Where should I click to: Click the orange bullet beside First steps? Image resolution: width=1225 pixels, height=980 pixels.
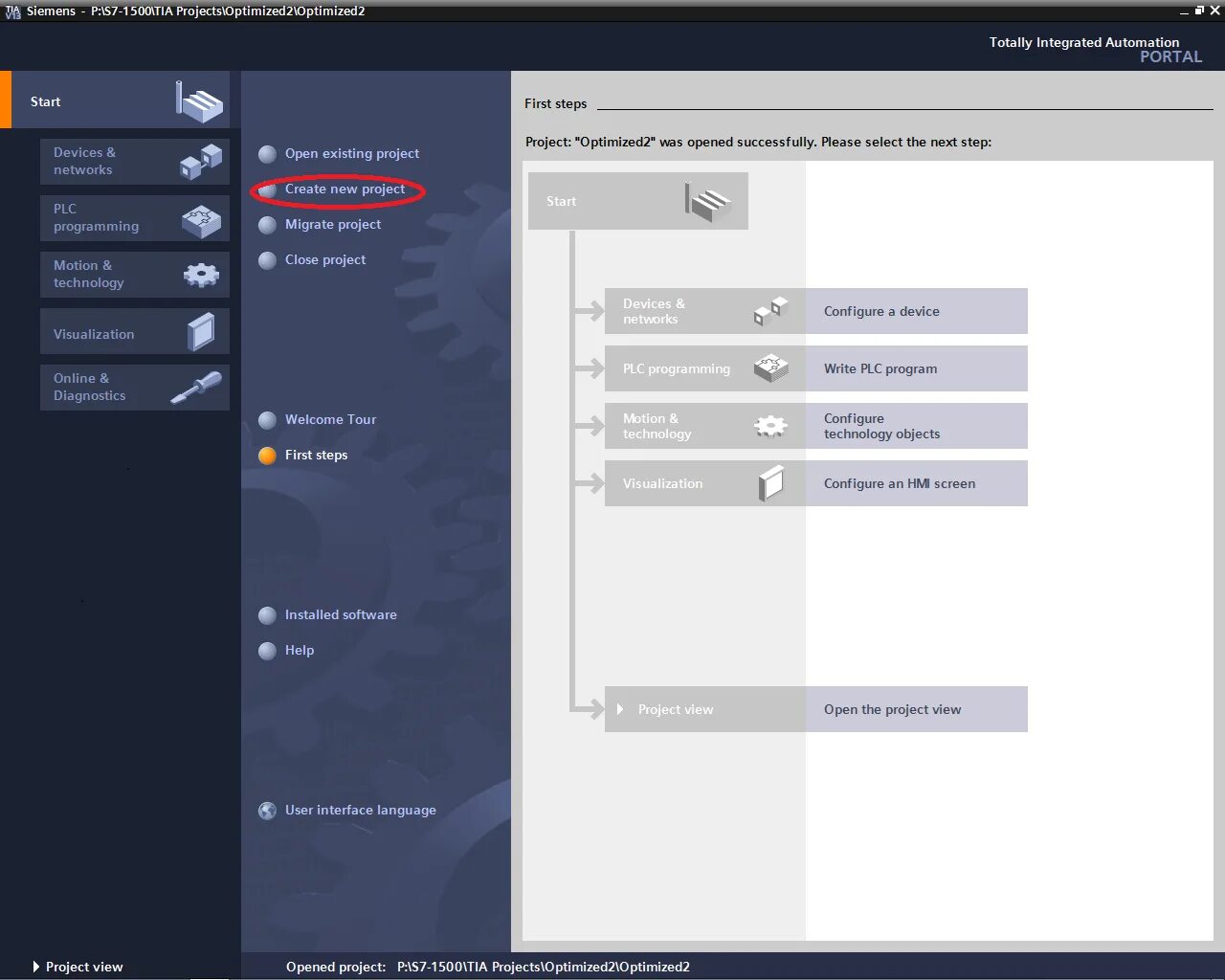(268, 456)
